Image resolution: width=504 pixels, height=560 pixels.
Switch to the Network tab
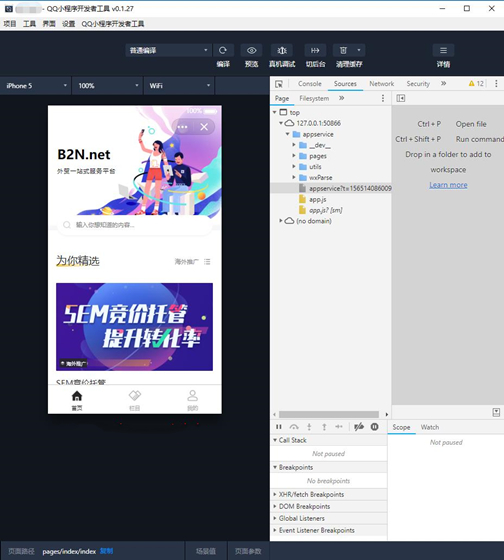(x=381, y=84)
